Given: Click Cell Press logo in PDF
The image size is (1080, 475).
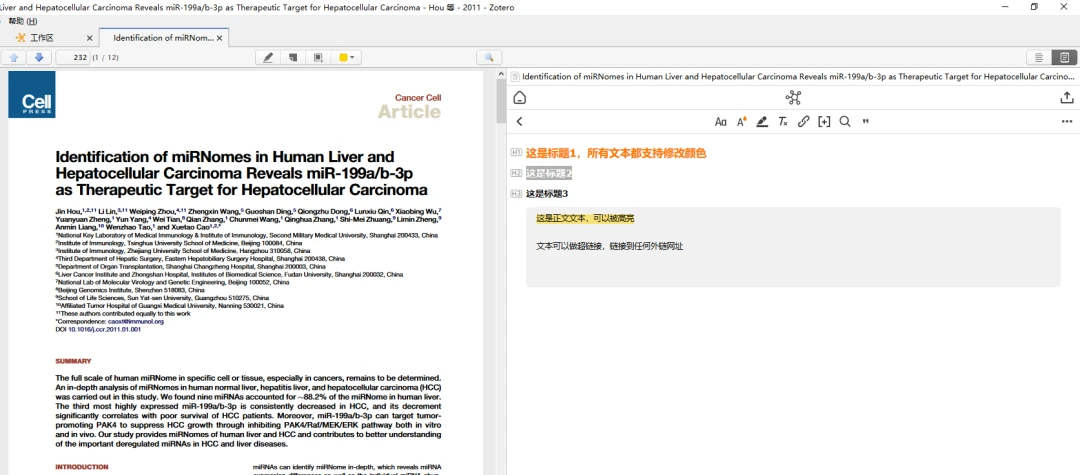Looking at the screenshot, I should click(x=32, y=94).
